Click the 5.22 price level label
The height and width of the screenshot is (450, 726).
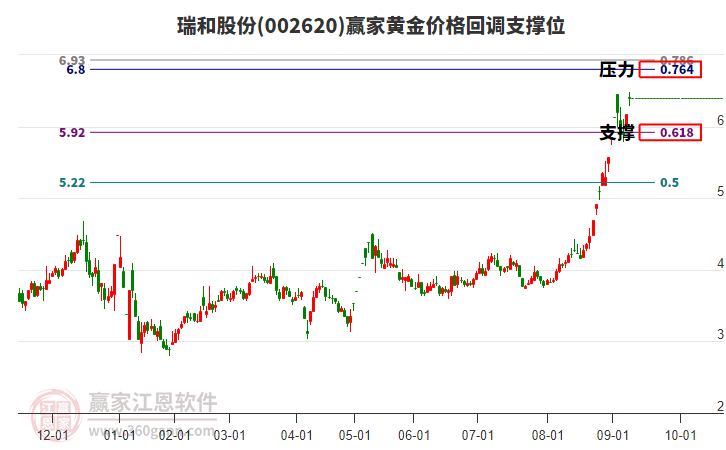point(72,183)
